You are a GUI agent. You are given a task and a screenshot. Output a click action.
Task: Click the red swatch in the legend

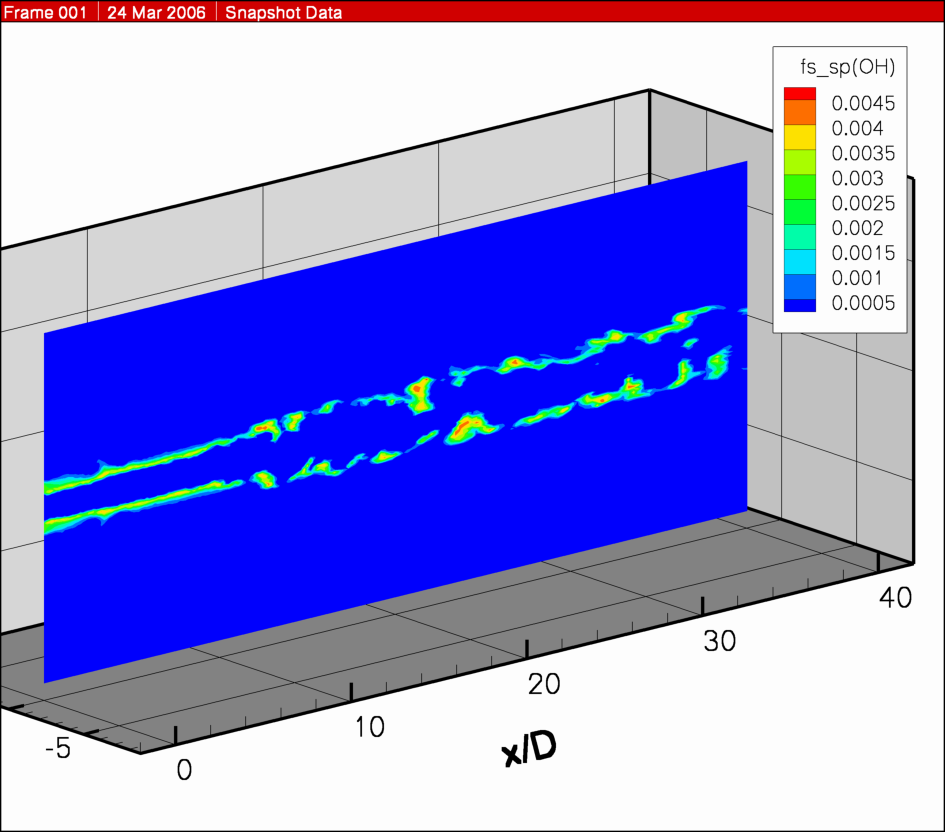point(800,93)
